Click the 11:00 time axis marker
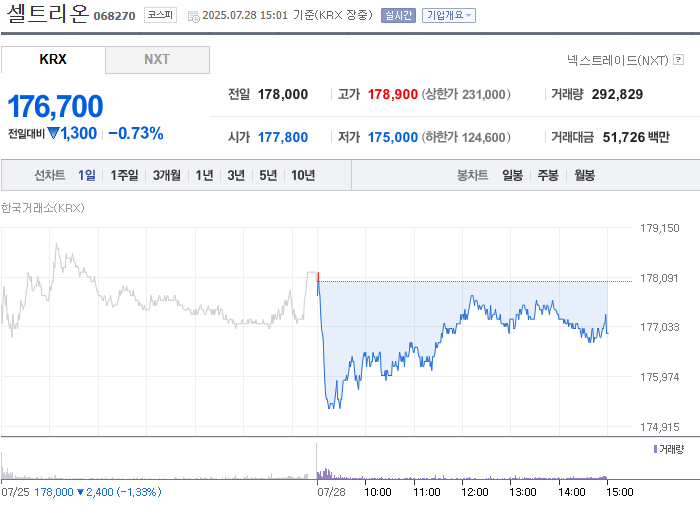700x505 pixels. pyautogui.click(x=427, y=492)
